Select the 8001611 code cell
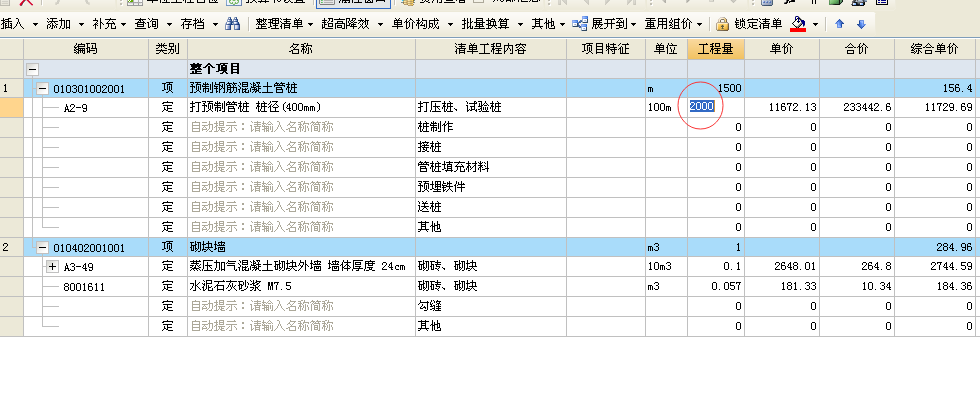The height and width of the screenshot is (399, 980). tap(86, 286)
